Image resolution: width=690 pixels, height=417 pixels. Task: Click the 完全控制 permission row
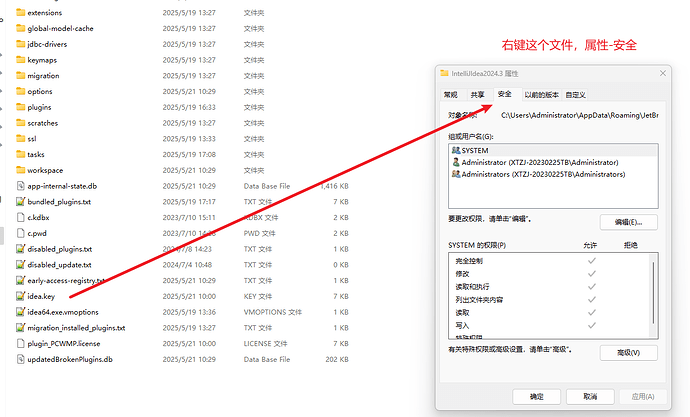pyautogui.click(x=550, y=261)
